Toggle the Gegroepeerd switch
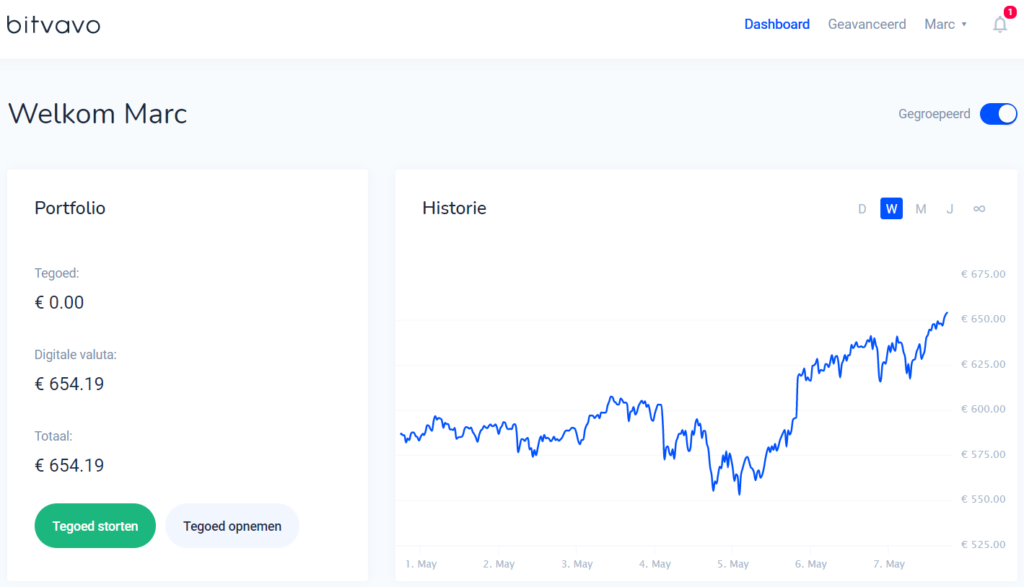 [998, 114]
